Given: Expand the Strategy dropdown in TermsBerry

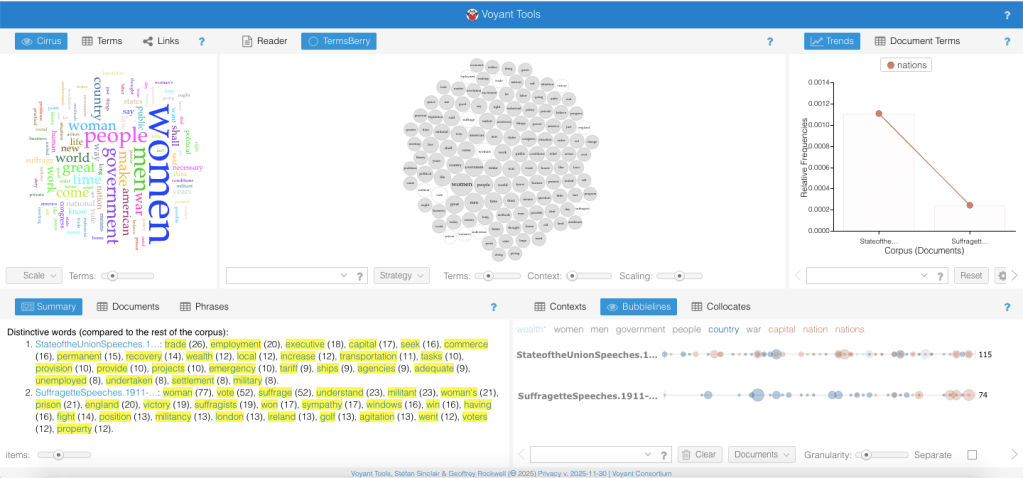Looking at the screenshot, I should pyautogui.click(x=401, y=275).
